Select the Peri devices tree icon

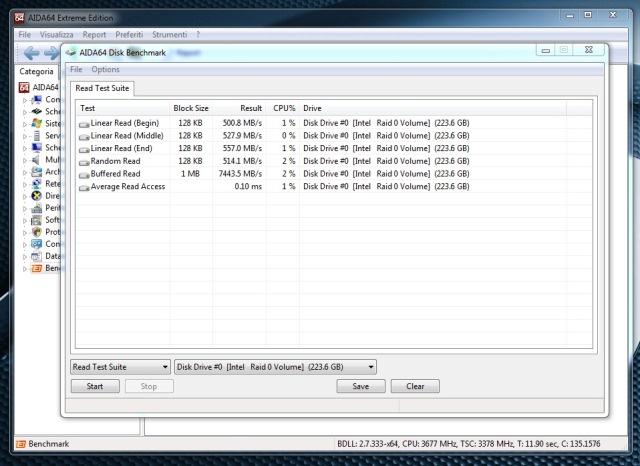coord(37,208)
